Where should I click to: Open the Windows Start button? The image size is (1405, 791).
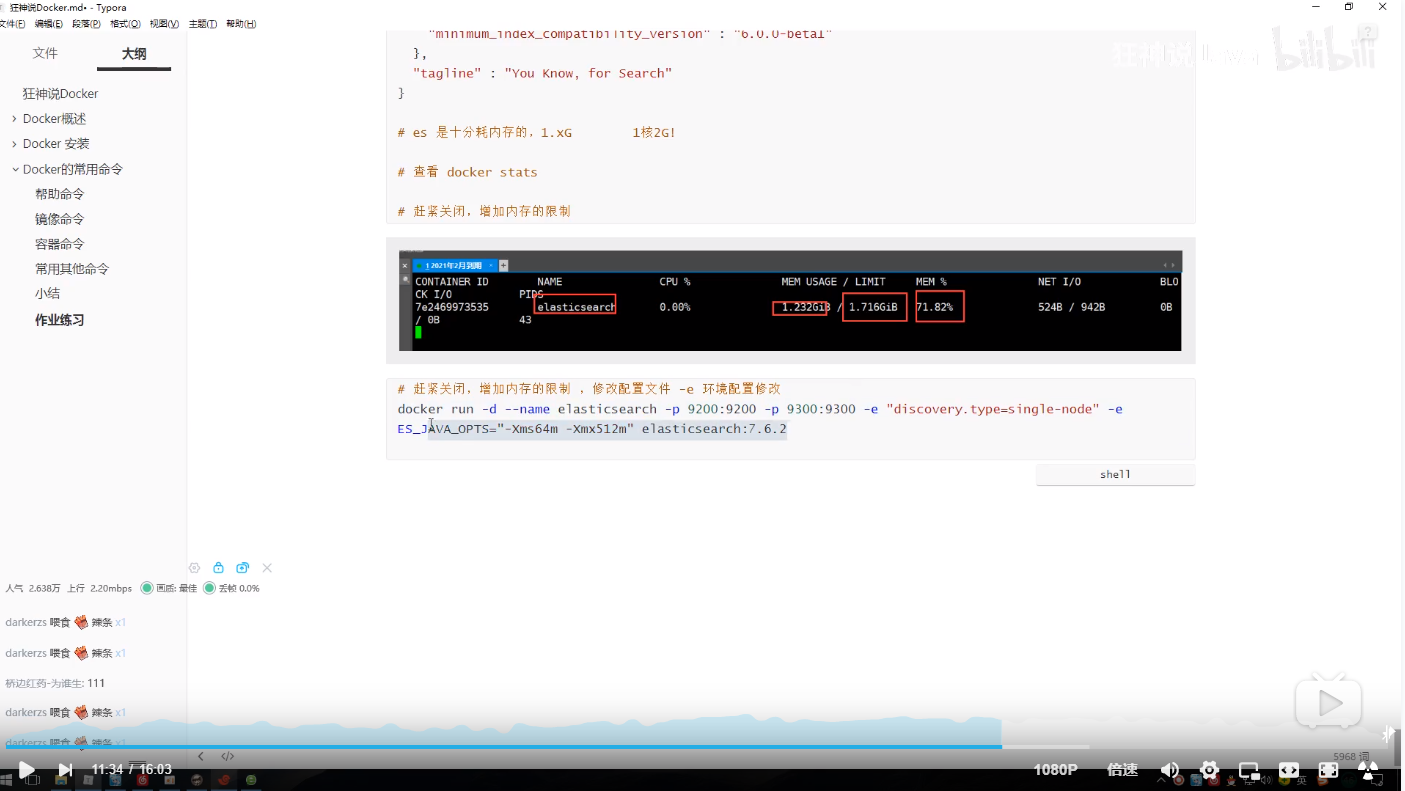tap(6, 780)
